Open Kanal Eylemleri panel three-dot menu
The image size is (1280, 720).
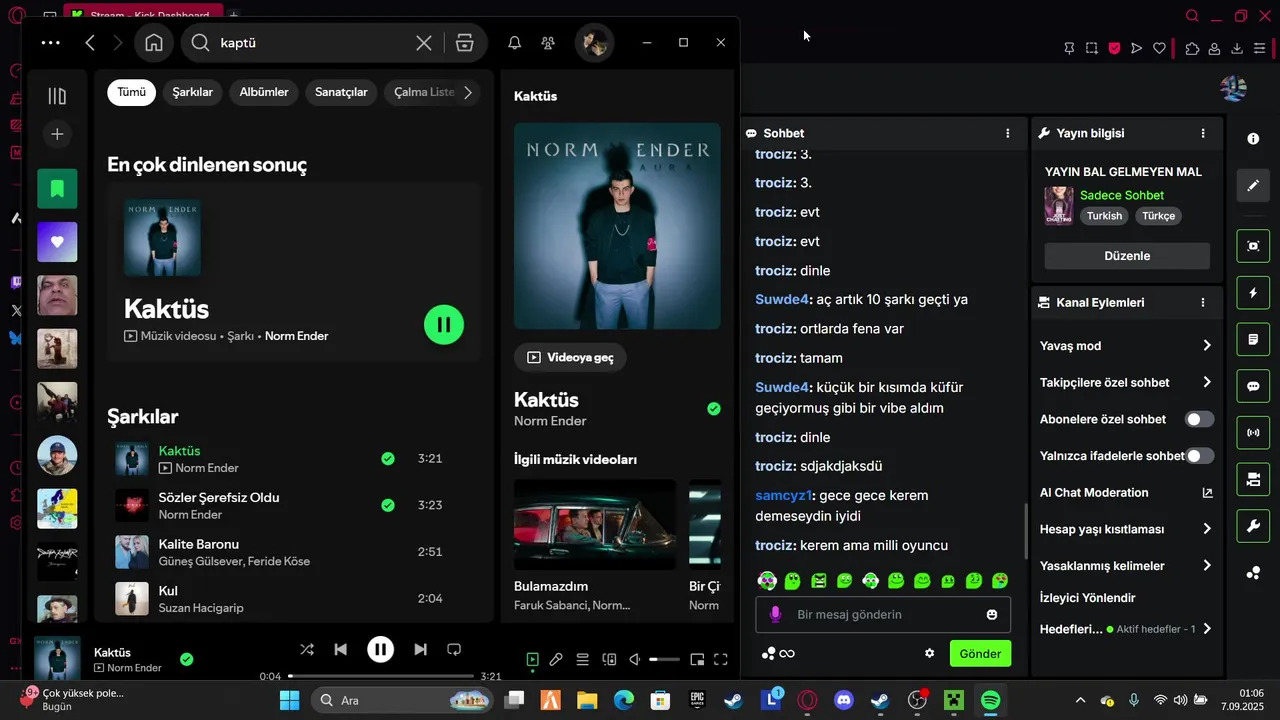tap(1203, 302)
